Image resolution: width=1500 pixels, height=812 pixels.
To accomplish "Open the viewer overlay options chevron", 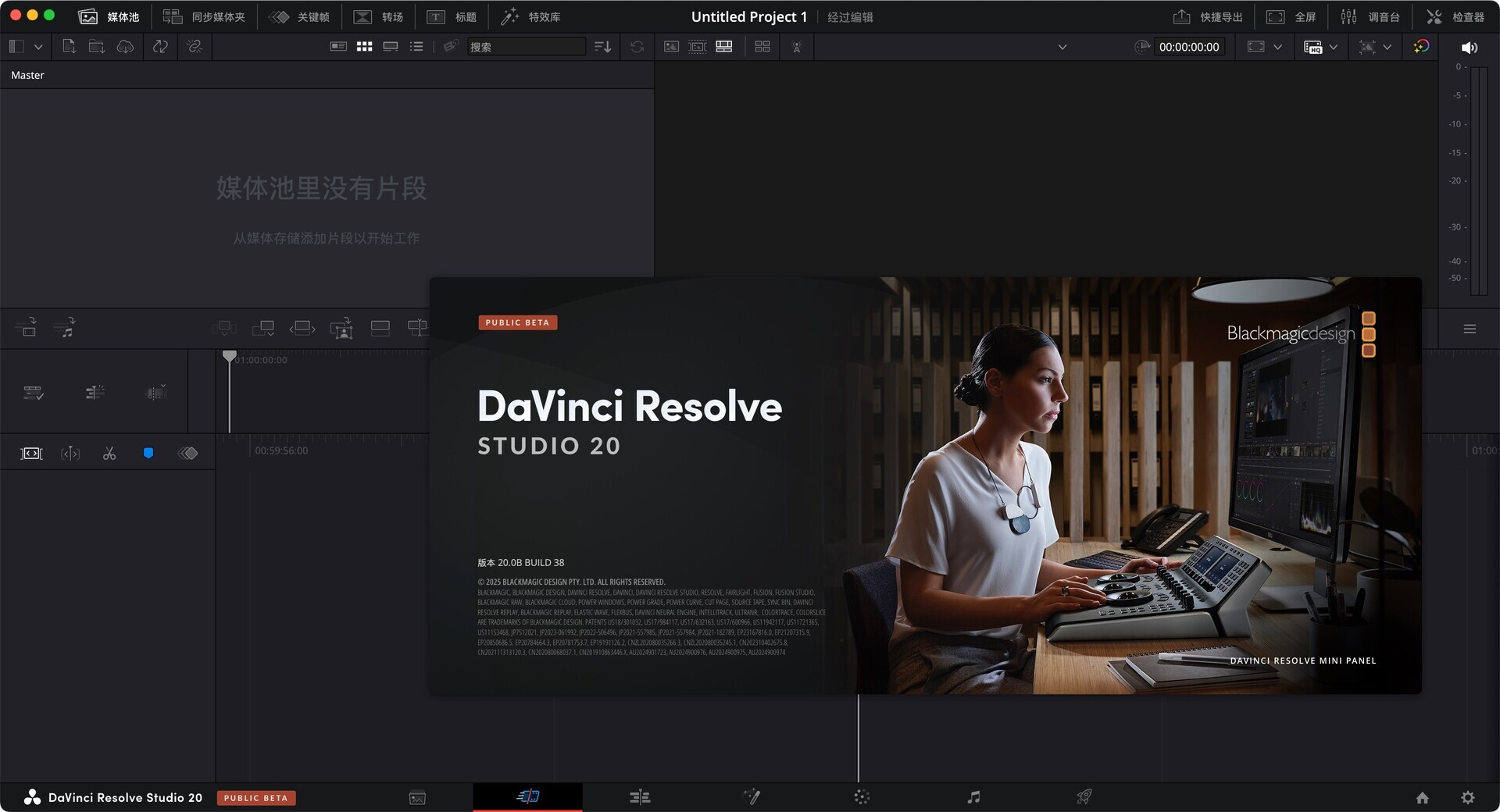I will (1387, 47).
